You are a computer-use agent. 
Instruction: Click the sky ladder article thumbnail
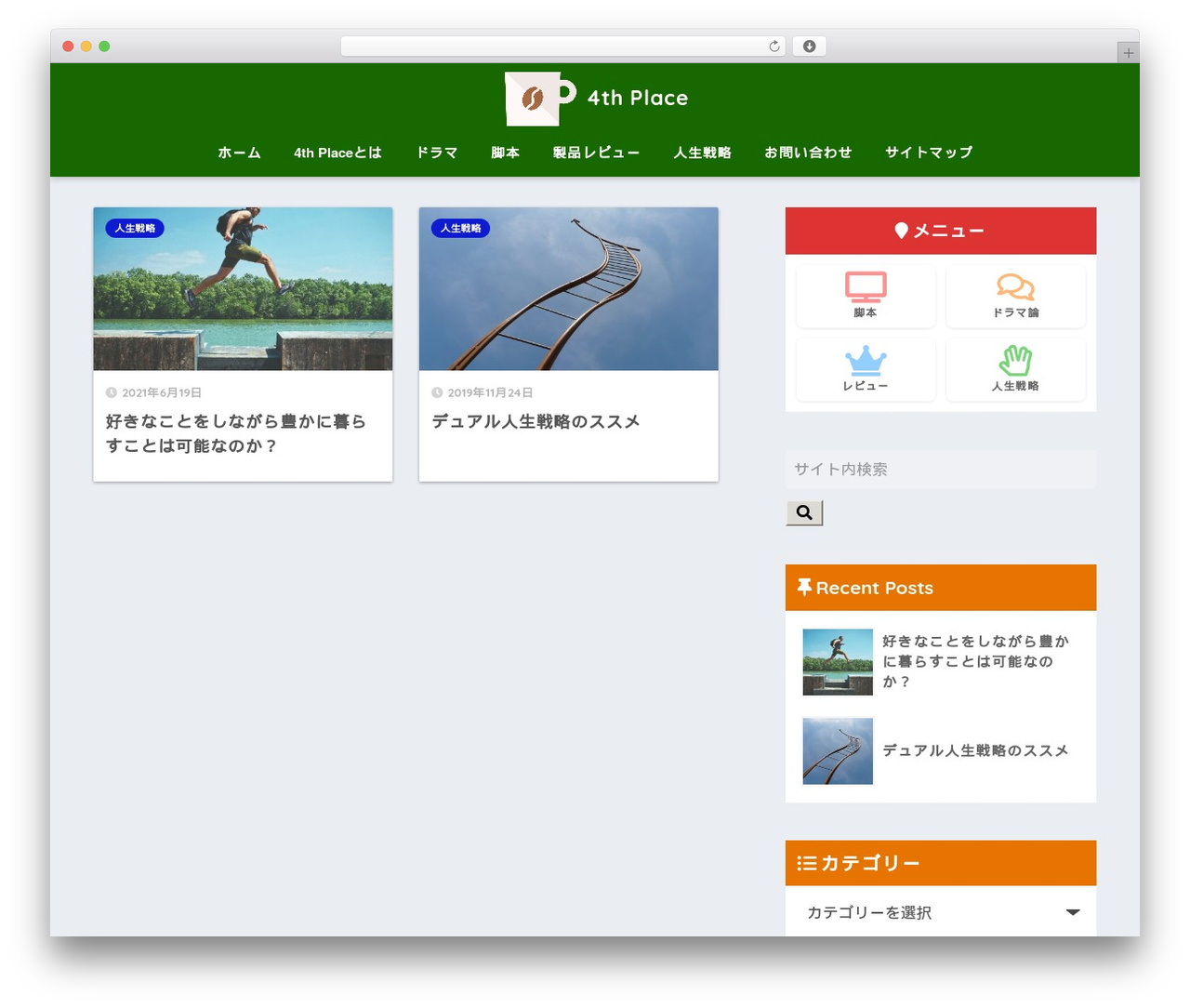click(x=568, y=288)
